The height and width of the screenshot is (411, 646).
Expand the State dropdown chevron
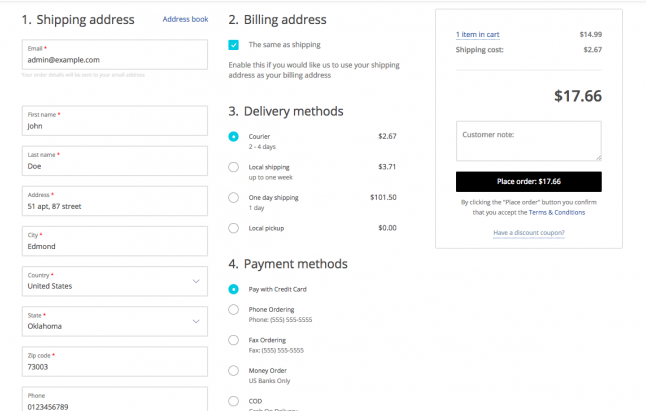pos(196,321)
